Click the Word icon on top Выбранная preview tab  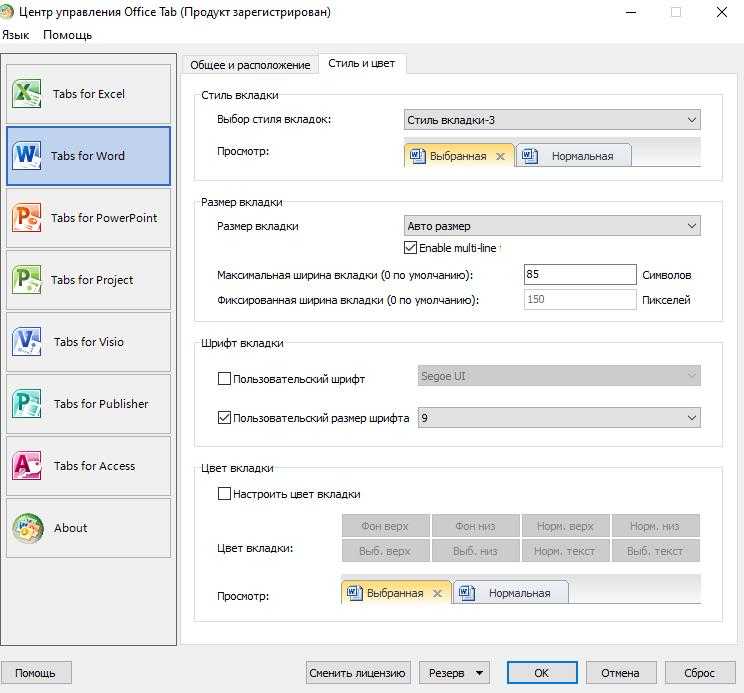pos(418,156)
